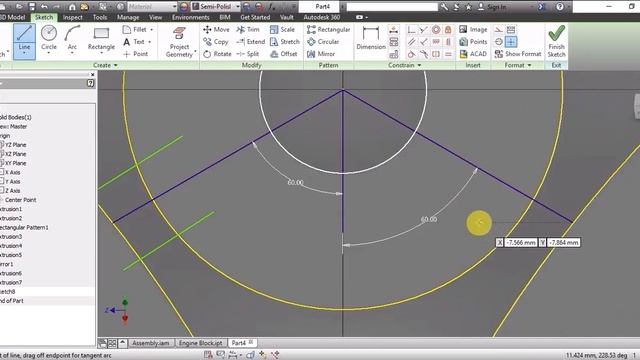The height and width of the screenshot is (360, 640).
Task: Click the Point tool
Action: tap(136, 54)
